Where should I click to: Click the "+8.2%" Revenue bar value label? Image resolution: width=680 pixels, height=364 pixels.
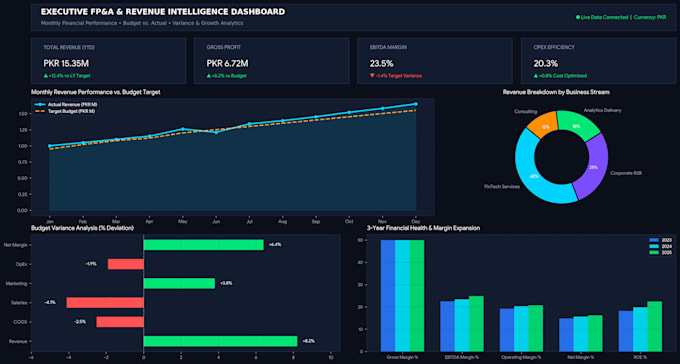coord(309,341)
